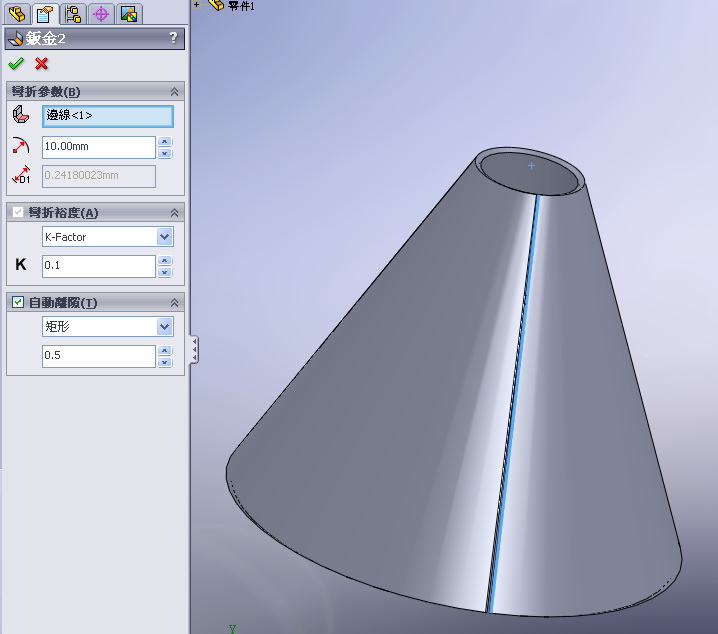
Task: Click the help question mark for 鈑金2
Action: (173, 38)
